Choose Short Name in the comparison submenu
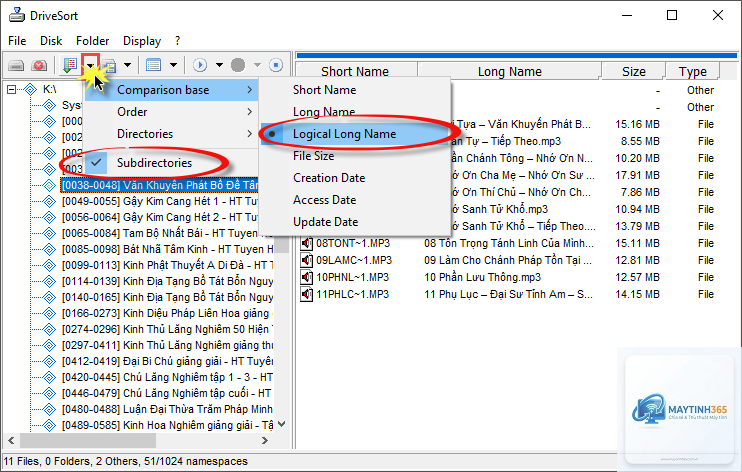The width and height of the screenshot is (742, 472). point(355,90)
